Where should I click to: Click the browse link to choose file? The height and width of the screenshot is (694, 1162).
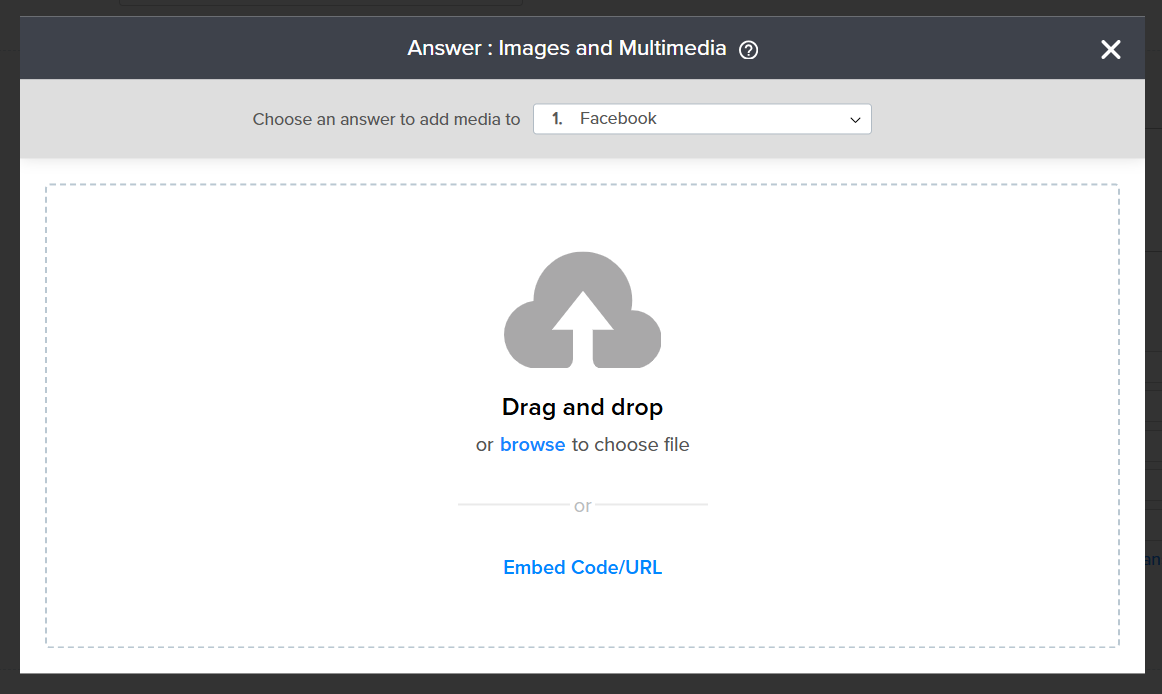pyautogui.click(x=532, y=445)
